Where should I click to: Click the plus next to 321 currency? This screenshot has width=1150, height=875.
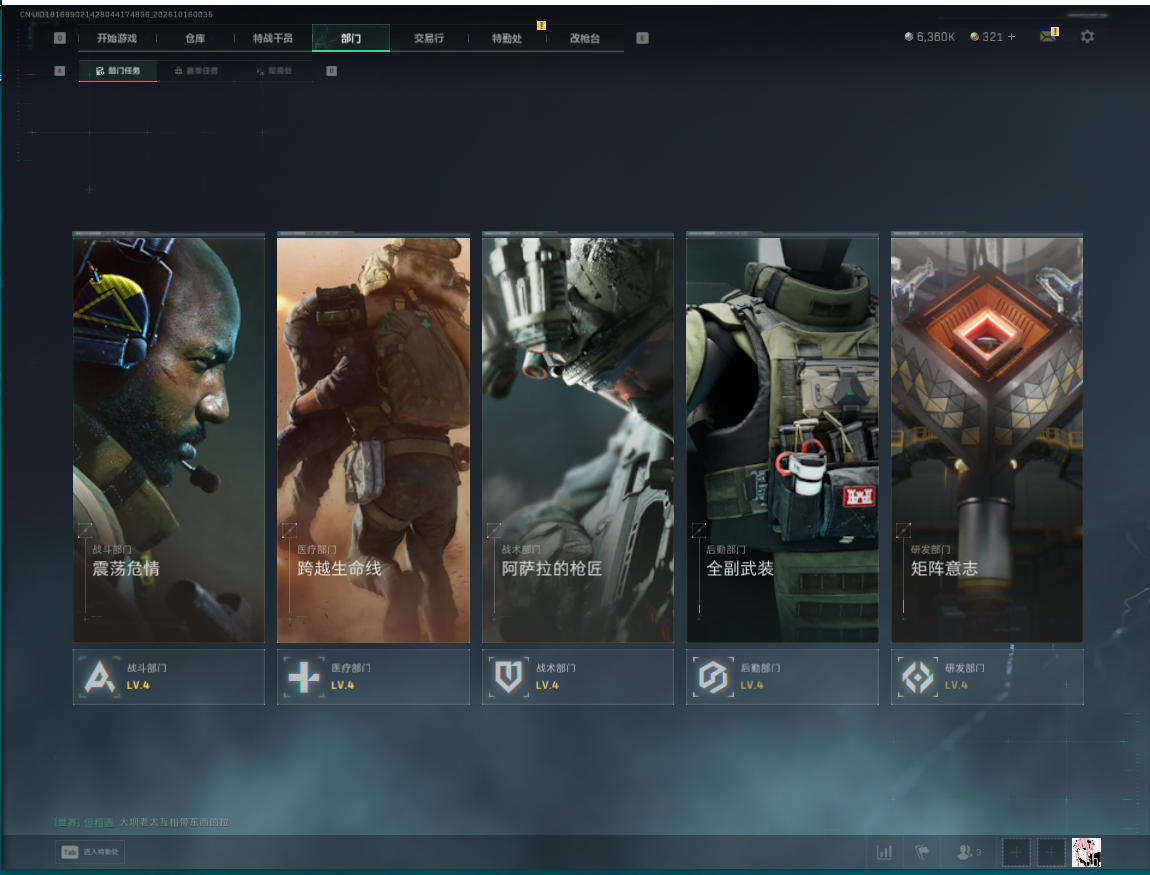[x=1012, y=37]
